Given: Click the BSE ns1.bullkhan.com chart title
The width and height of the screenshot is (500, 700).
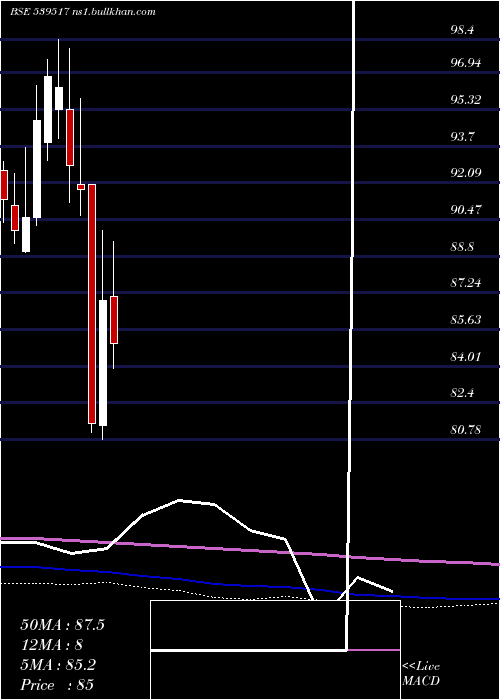Looking at the screenshot, I should tap(83, 12).
